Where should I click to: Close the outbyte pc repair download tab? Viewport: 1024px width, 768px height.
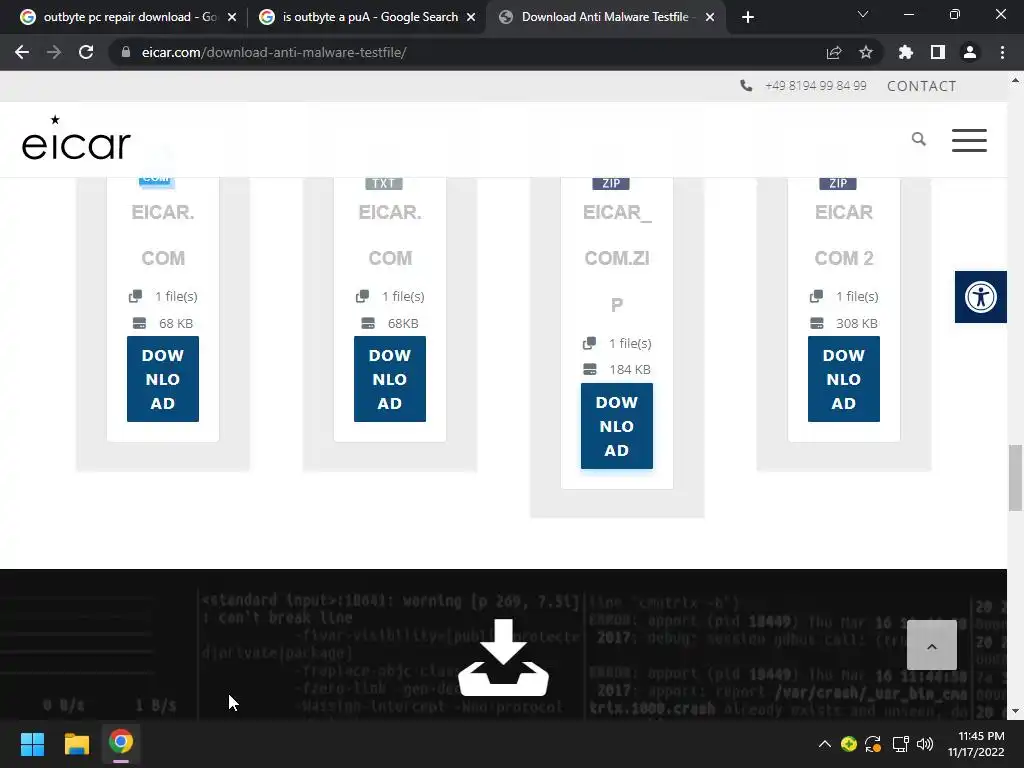(232, 17)
